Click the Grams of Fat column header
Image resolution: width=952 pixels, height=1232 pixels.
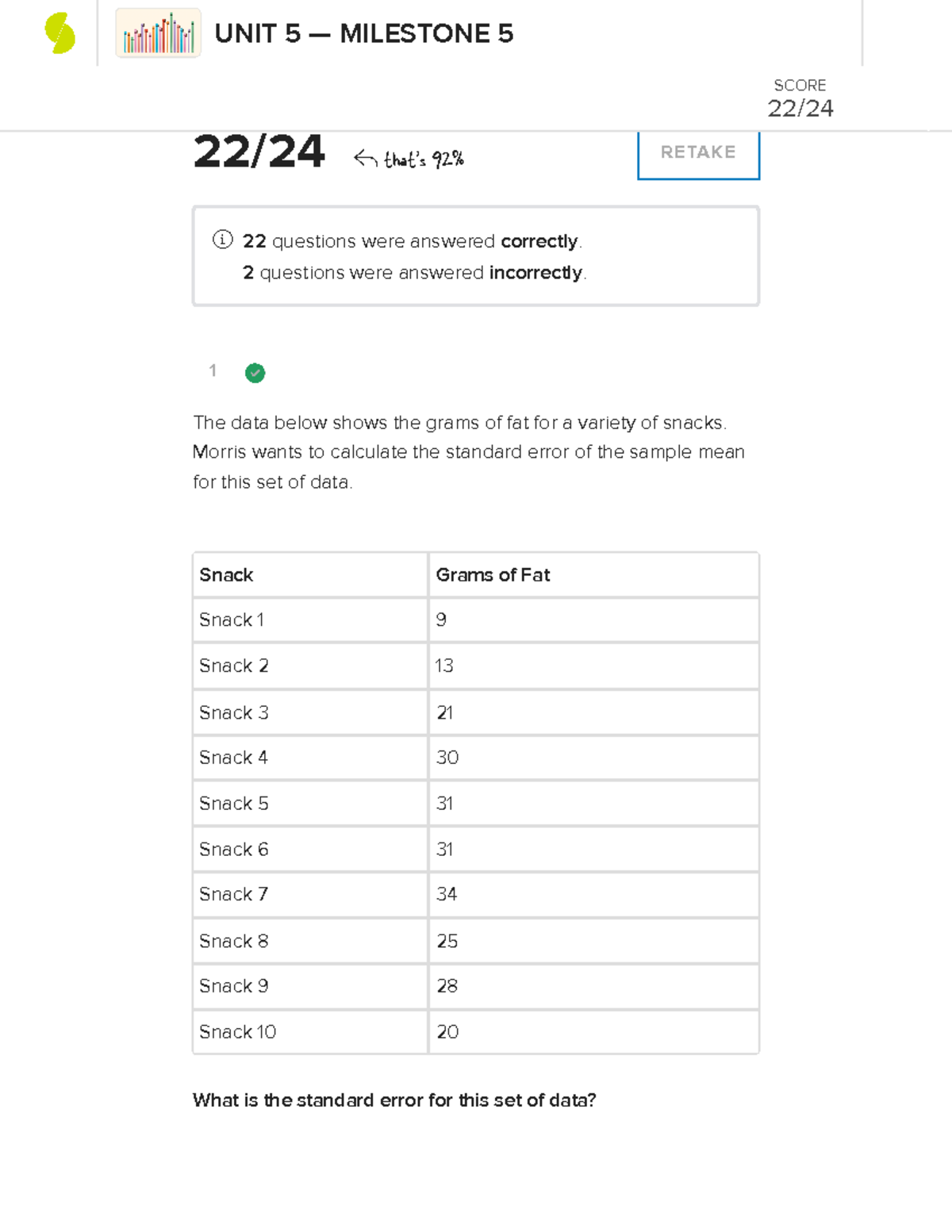click(493, 575)
